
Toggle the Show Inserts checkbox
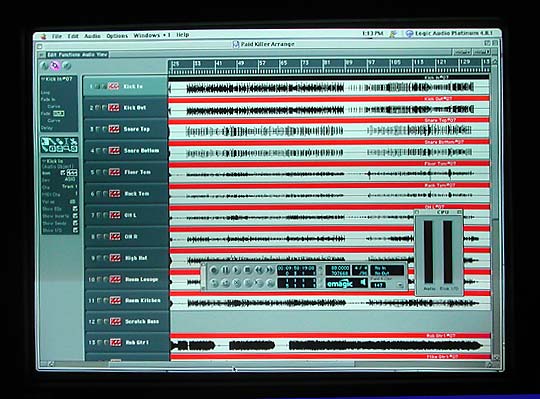coord(75,216)
